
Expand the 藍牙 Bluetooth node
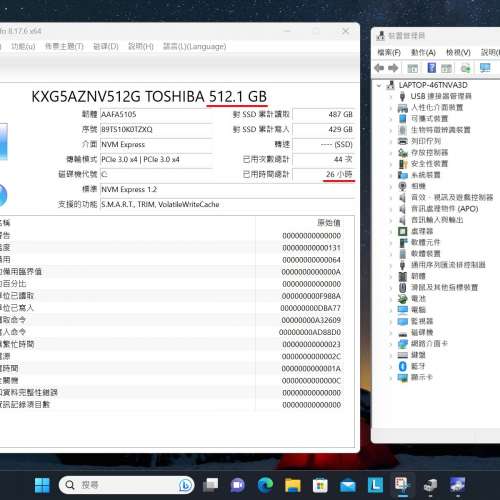(x=391, y=366)
